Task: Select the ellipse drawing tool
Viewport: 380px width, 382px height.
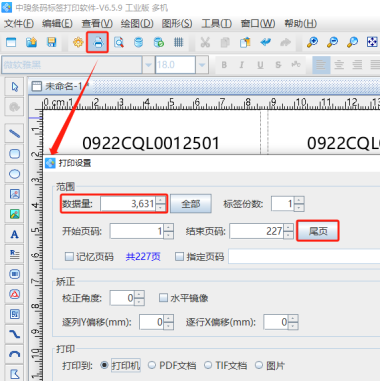Action: (14, 174)
